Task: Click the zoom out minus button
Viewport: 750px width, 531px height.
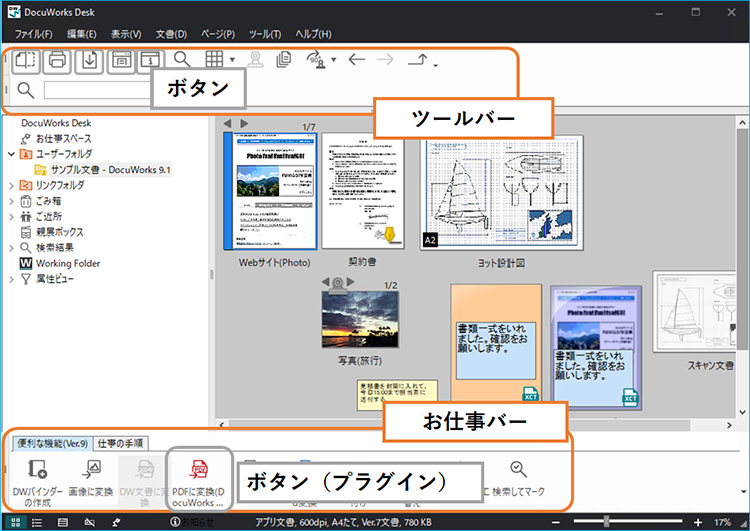Action: (555, 522)
